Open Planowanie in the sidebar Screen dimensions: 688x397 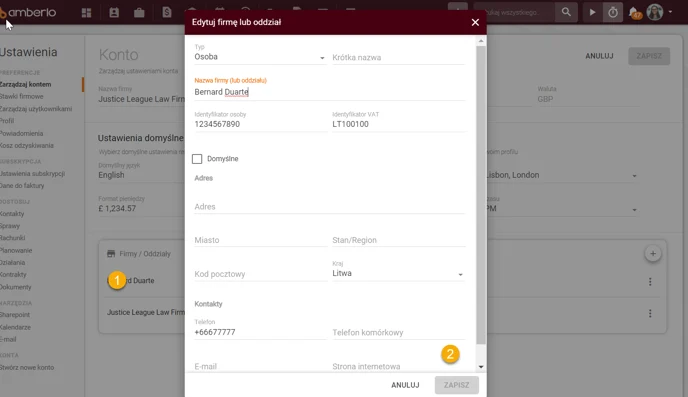pos(16,250)
